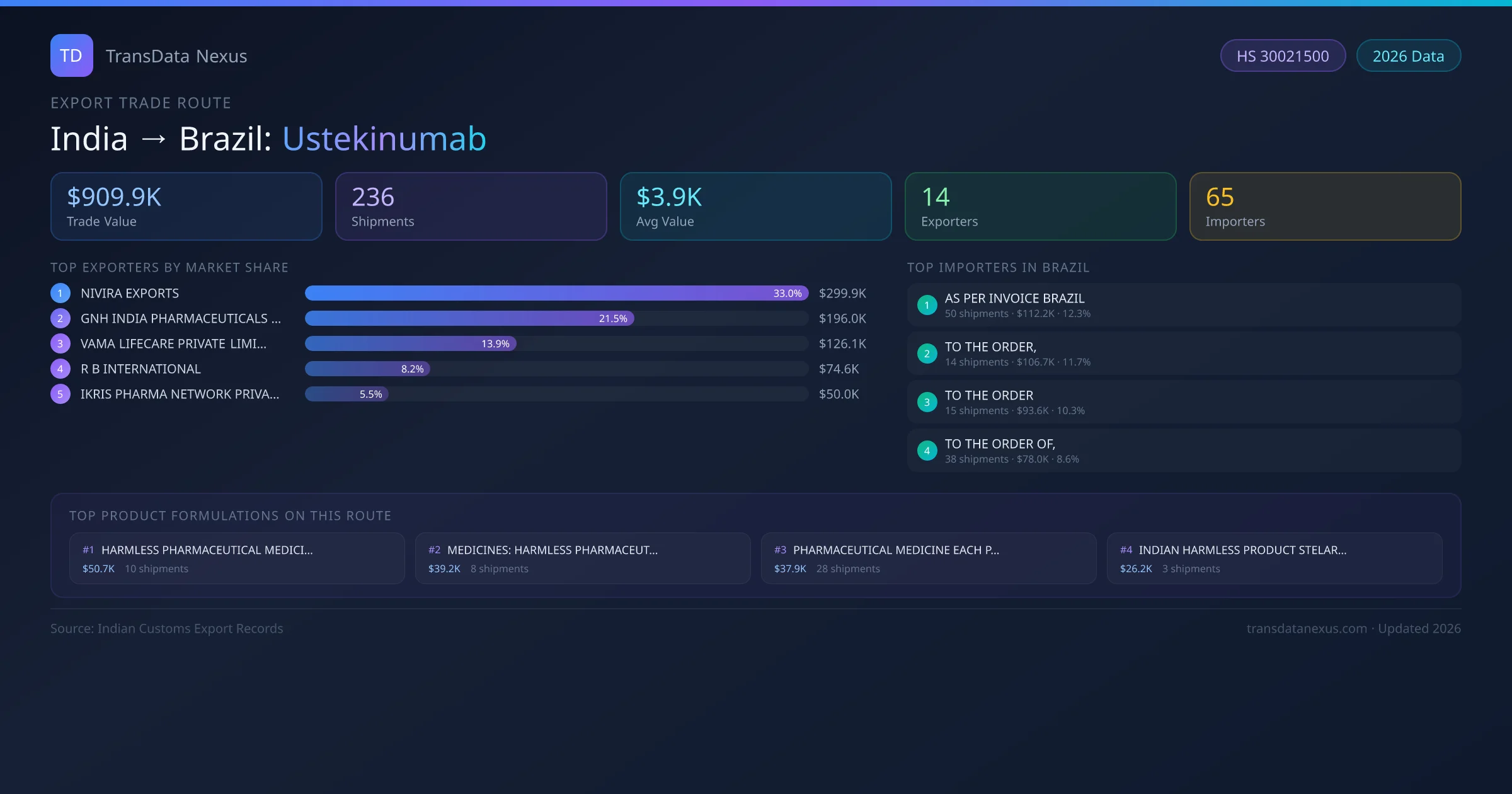
Task: Select the HS 30021500 tag
Action: point(1283,56)
